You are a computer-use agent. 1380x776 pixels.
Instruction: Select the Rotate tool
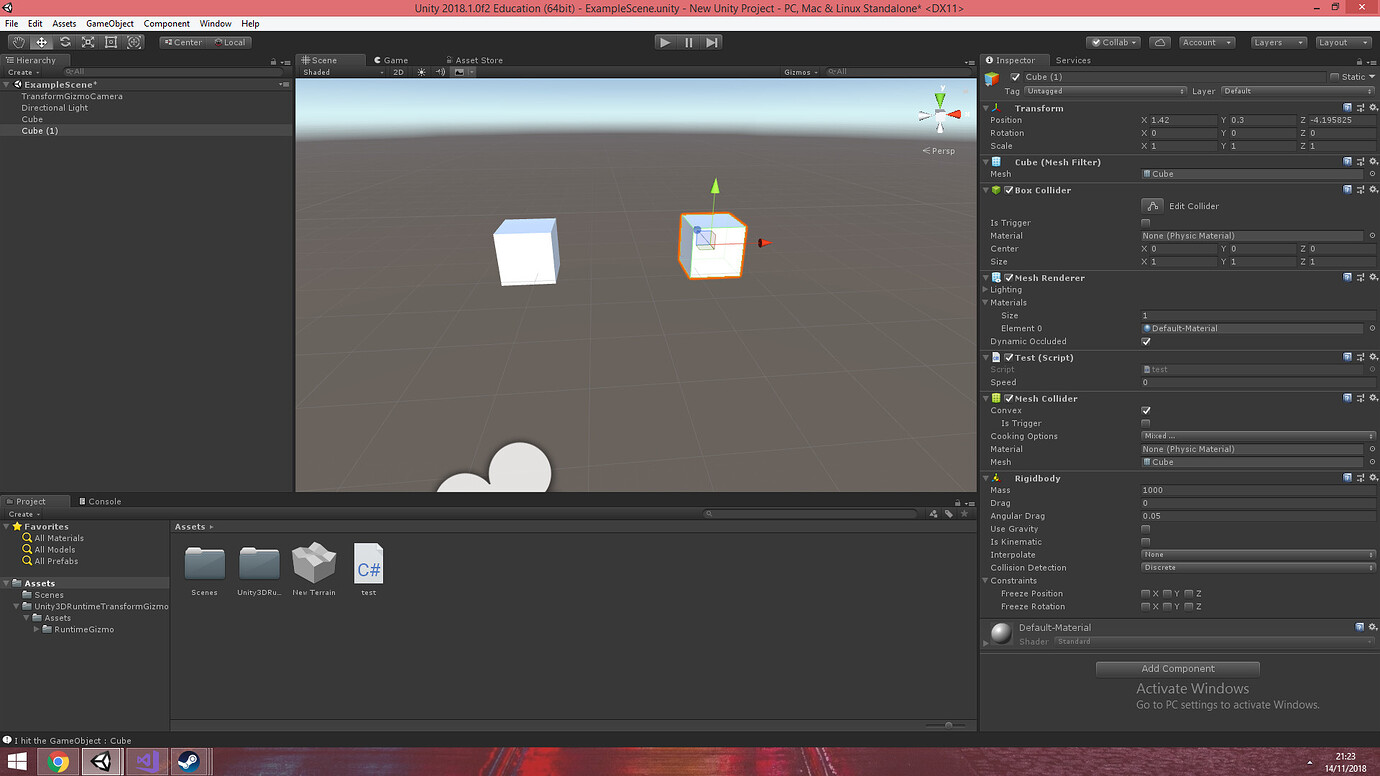tap(64, 41)
